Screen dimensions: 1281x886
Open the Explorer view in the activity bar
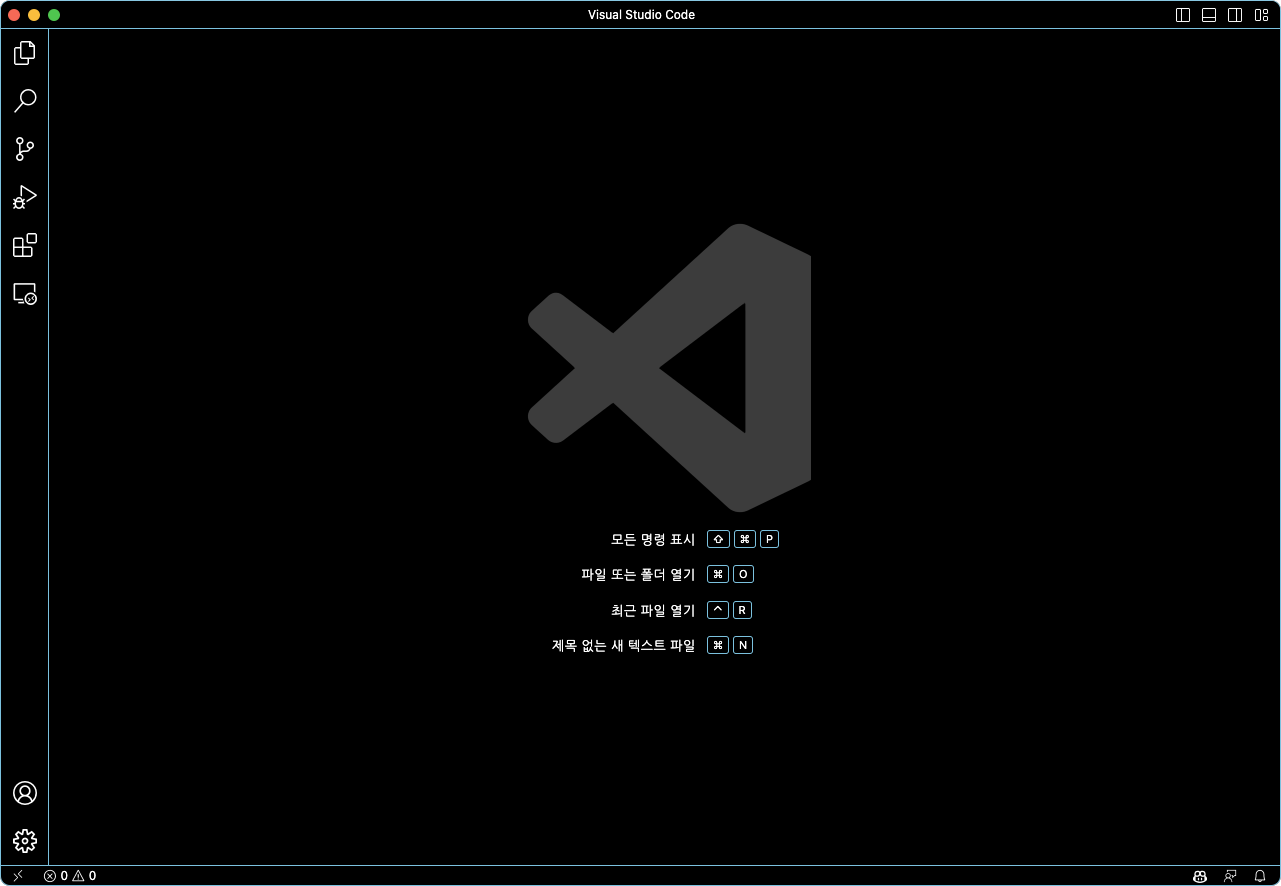[25, 53]
